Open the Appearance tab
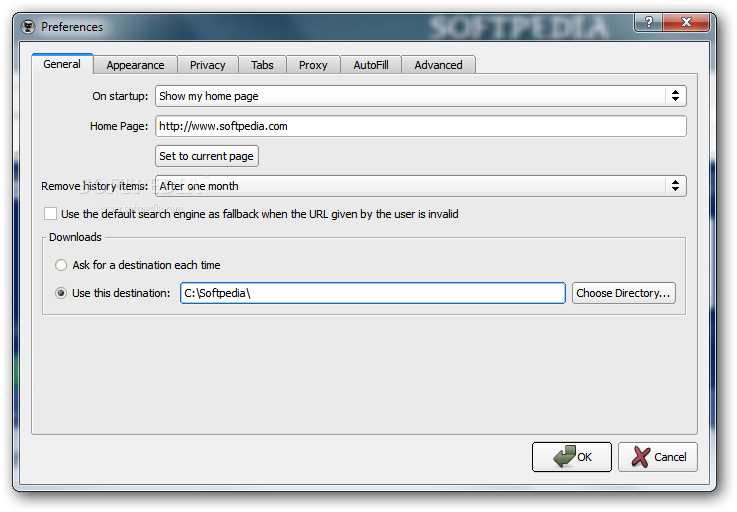 [x=135, y=65]
